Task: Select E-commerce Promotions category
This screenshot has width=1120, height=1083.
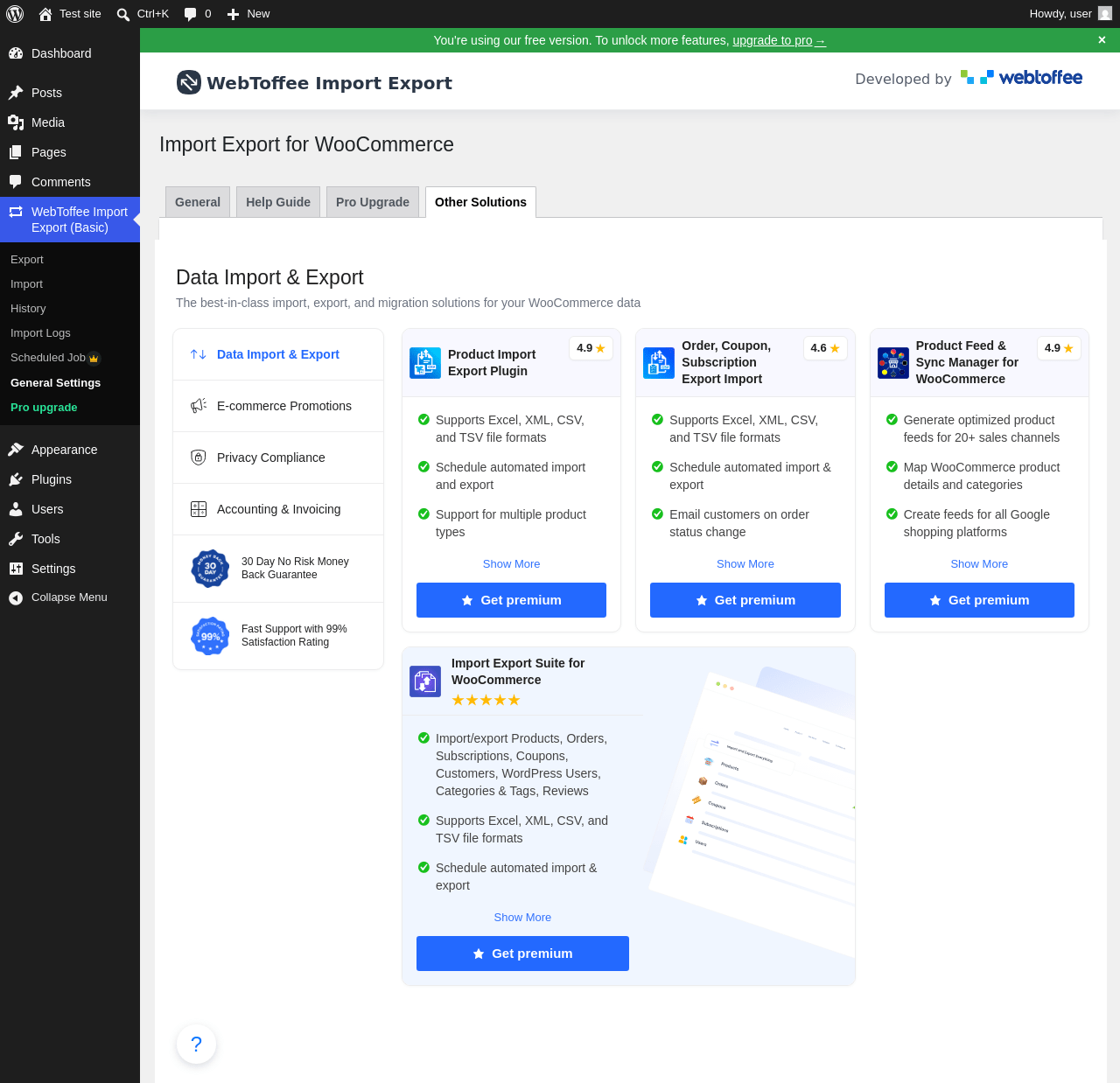Action: [278, 406]
